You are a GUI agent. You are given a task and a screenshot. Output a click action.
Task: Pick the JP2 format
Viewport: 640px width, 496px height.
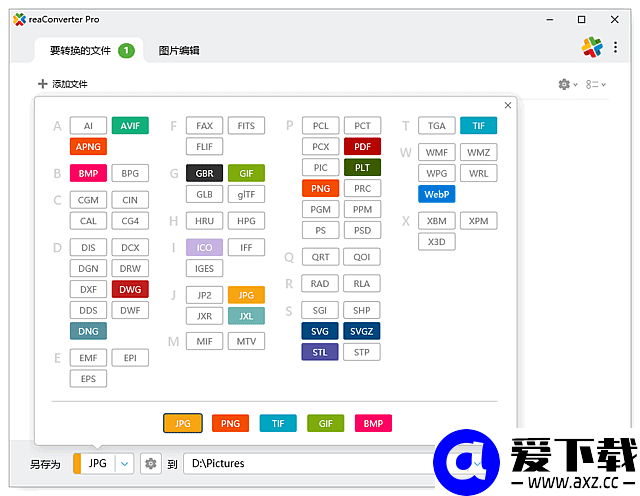tap(204, 295)
